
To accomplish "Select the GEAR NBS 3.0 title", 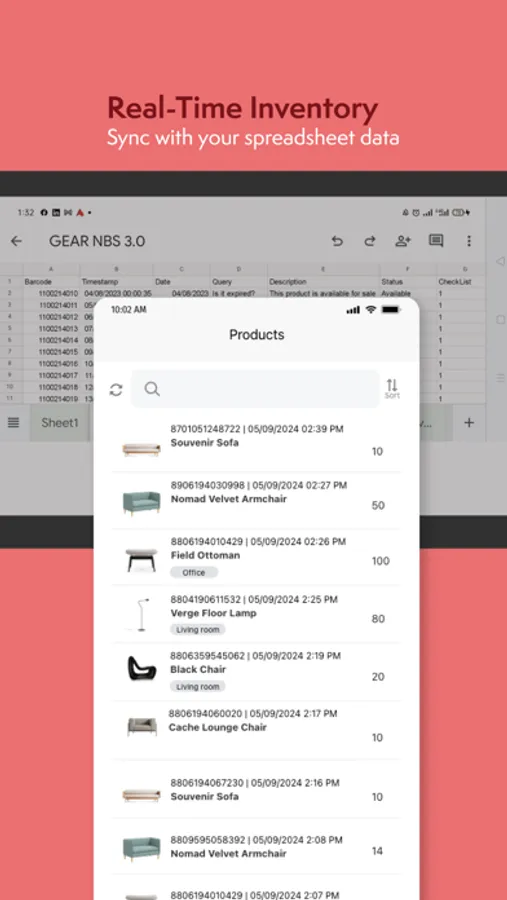I will pos(97,241).
